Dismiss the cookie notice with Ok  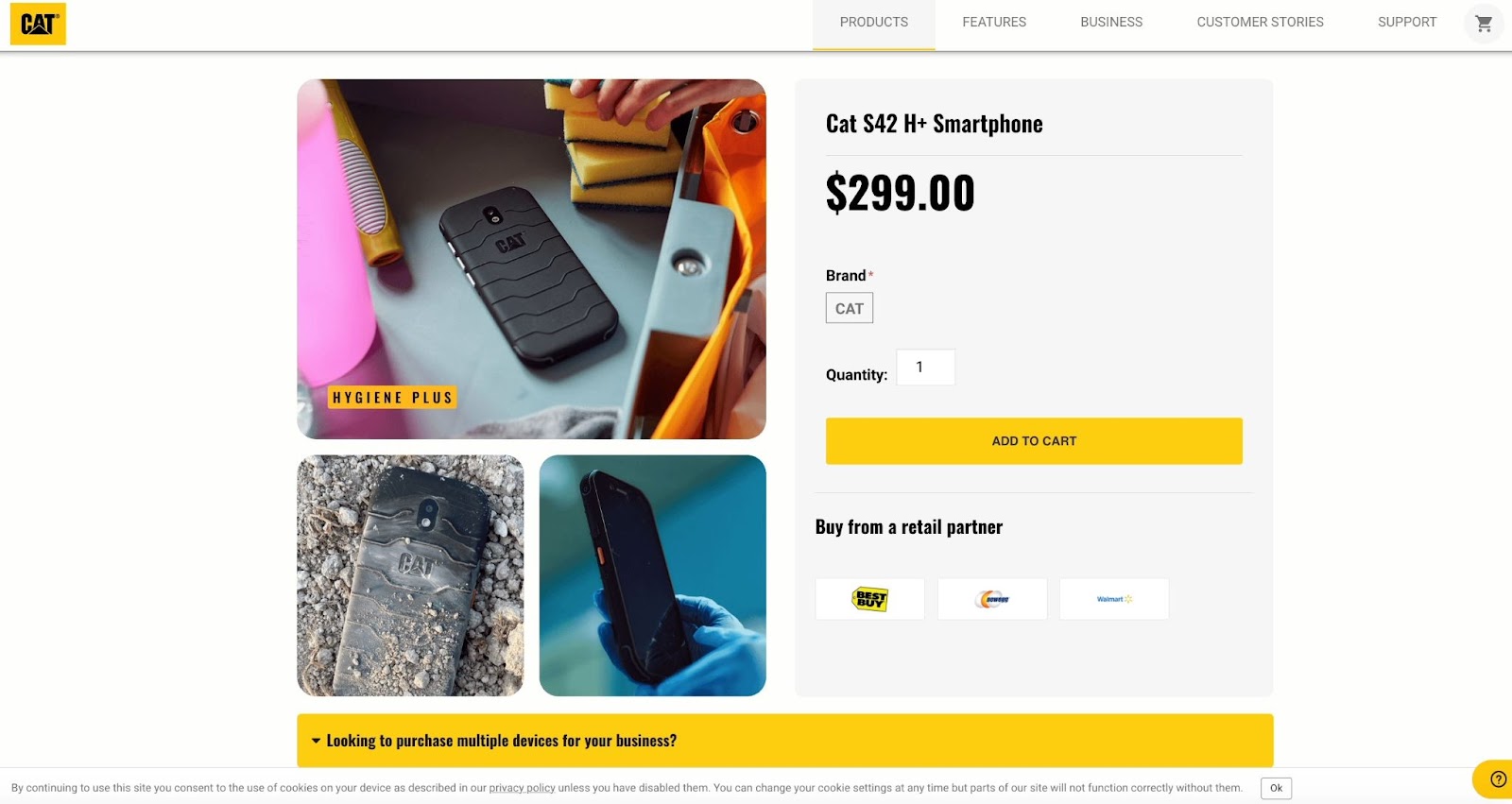1276,788
